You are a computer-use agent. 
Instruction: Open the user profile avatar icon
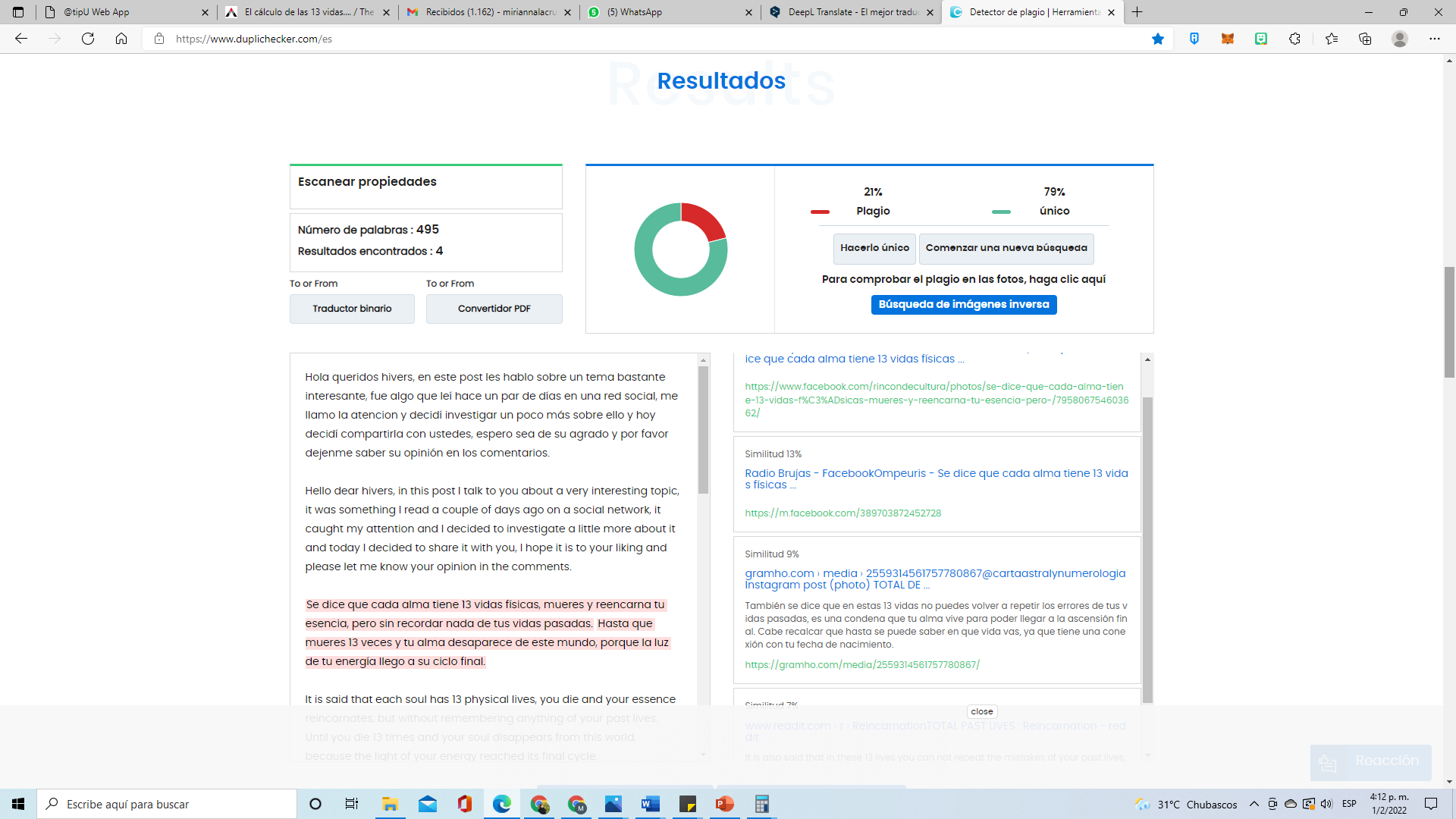click(x=1400, y=39)
